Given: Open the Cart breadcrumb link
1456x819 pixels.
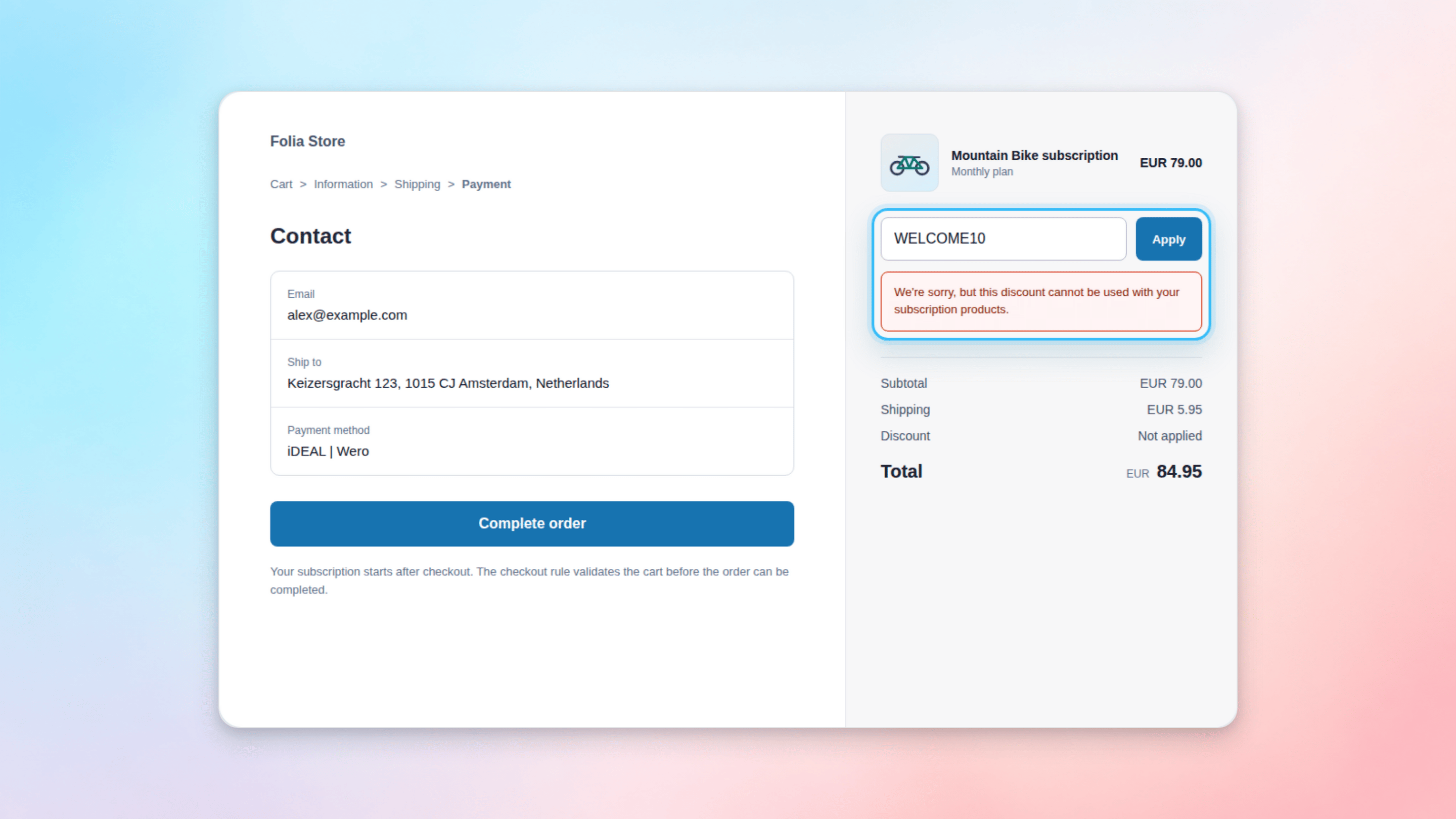Looking at the screenshot, I should coord(281,184).
